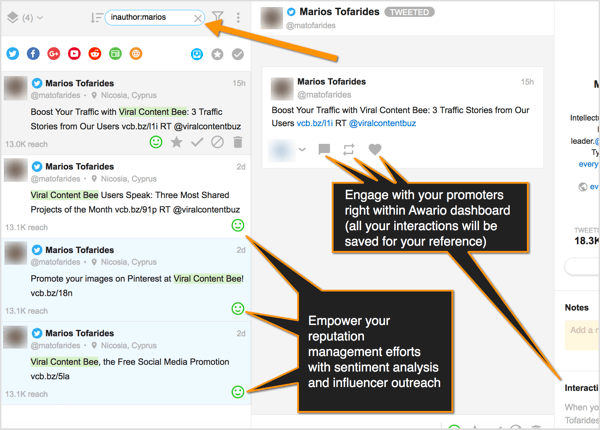Expand account switcher chevron under tweet
This screenshot has width=600, height=430.
click(302, 149)
